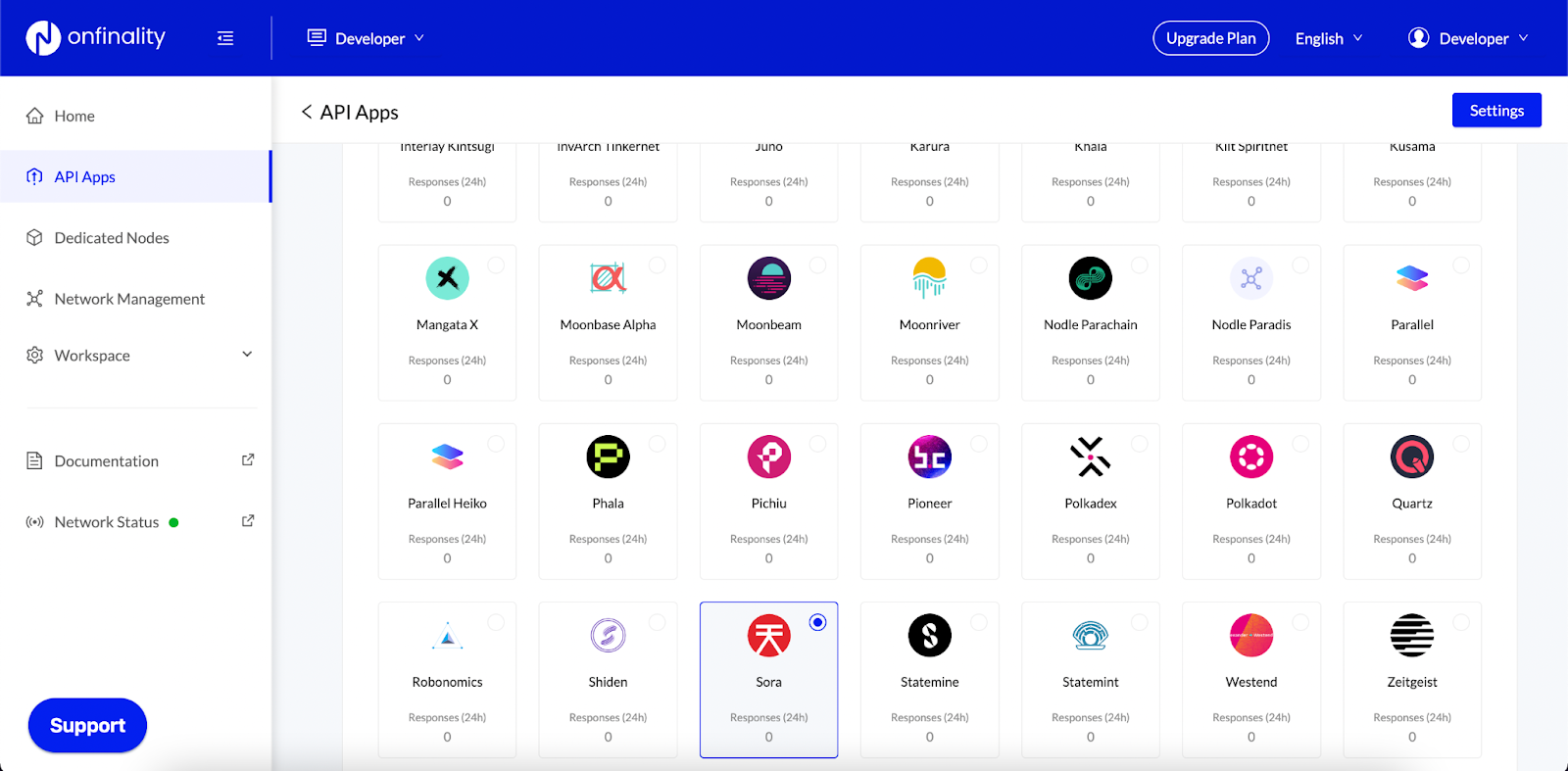Open Network Management in sidebar
Screen dimensions: 1568x771
[135, 299]
